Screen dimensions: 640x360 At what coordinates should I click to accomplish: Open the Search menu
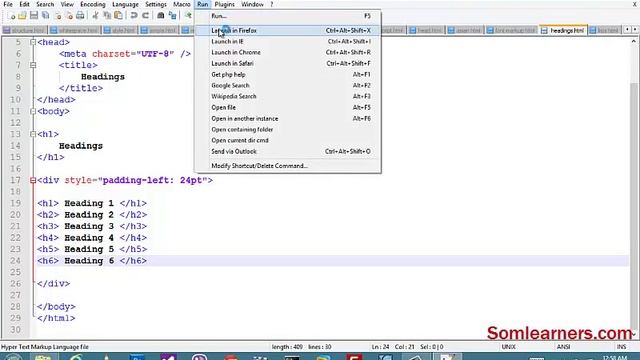(x=45, y=4)
